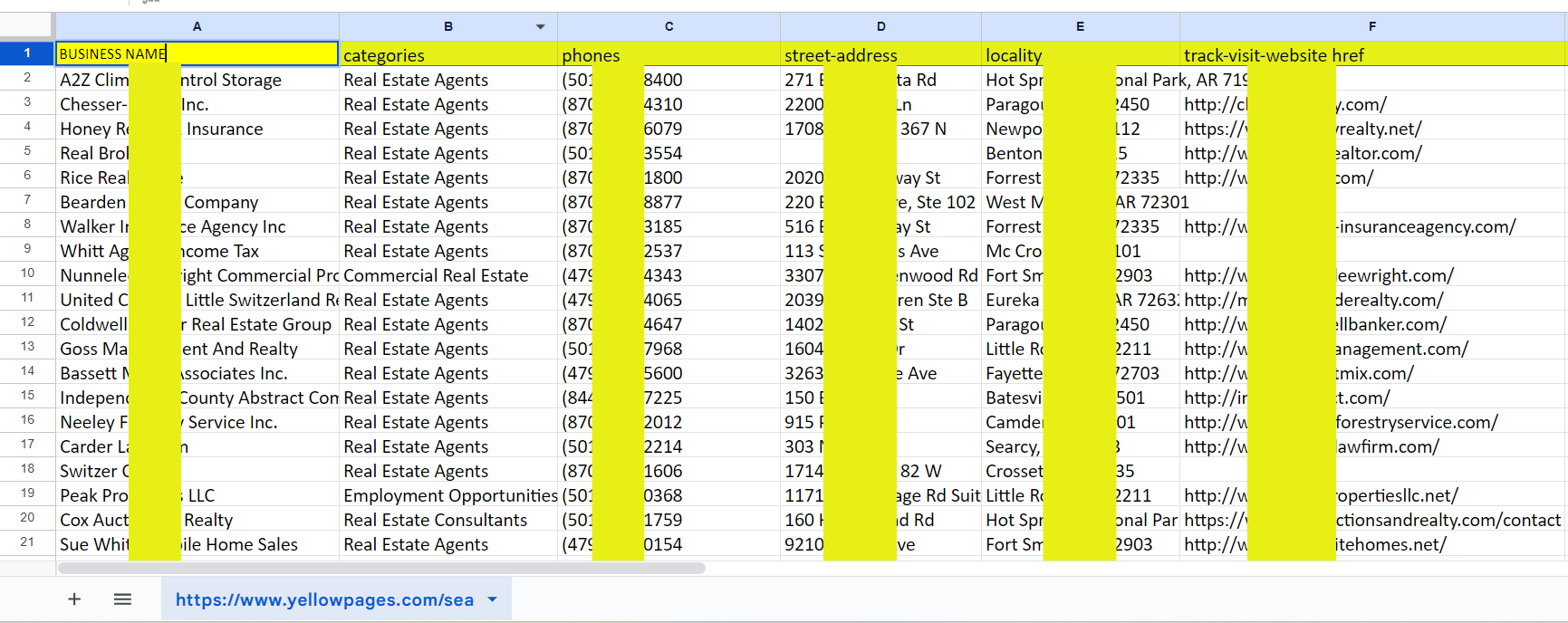1568x623 pixels.
Task: Select column D header
Action: click(880, 27)
